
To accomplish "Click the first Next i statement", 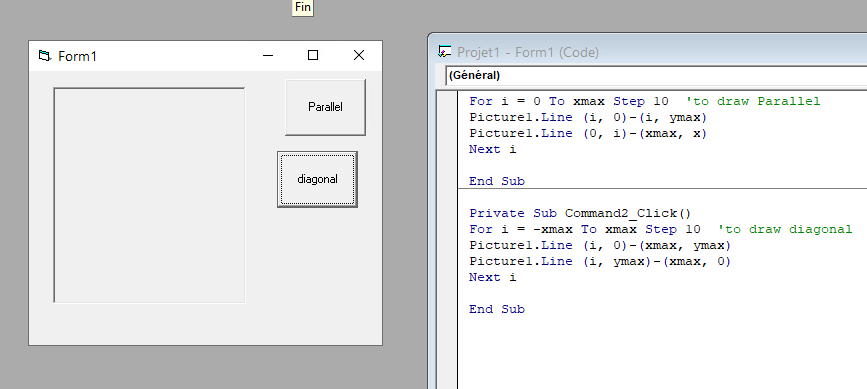I will pyautogui.click(x=492, y=149).
